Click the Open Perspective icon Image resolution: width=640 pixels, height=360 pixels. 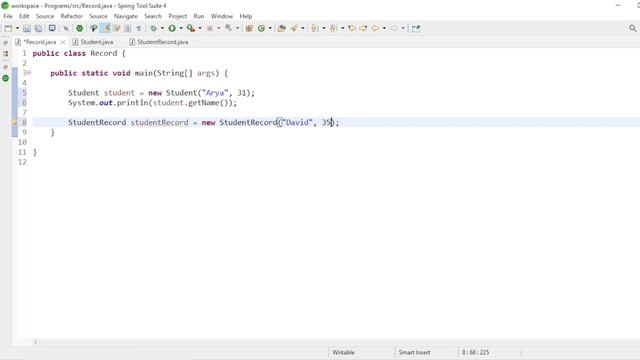(x=416, y=28)
